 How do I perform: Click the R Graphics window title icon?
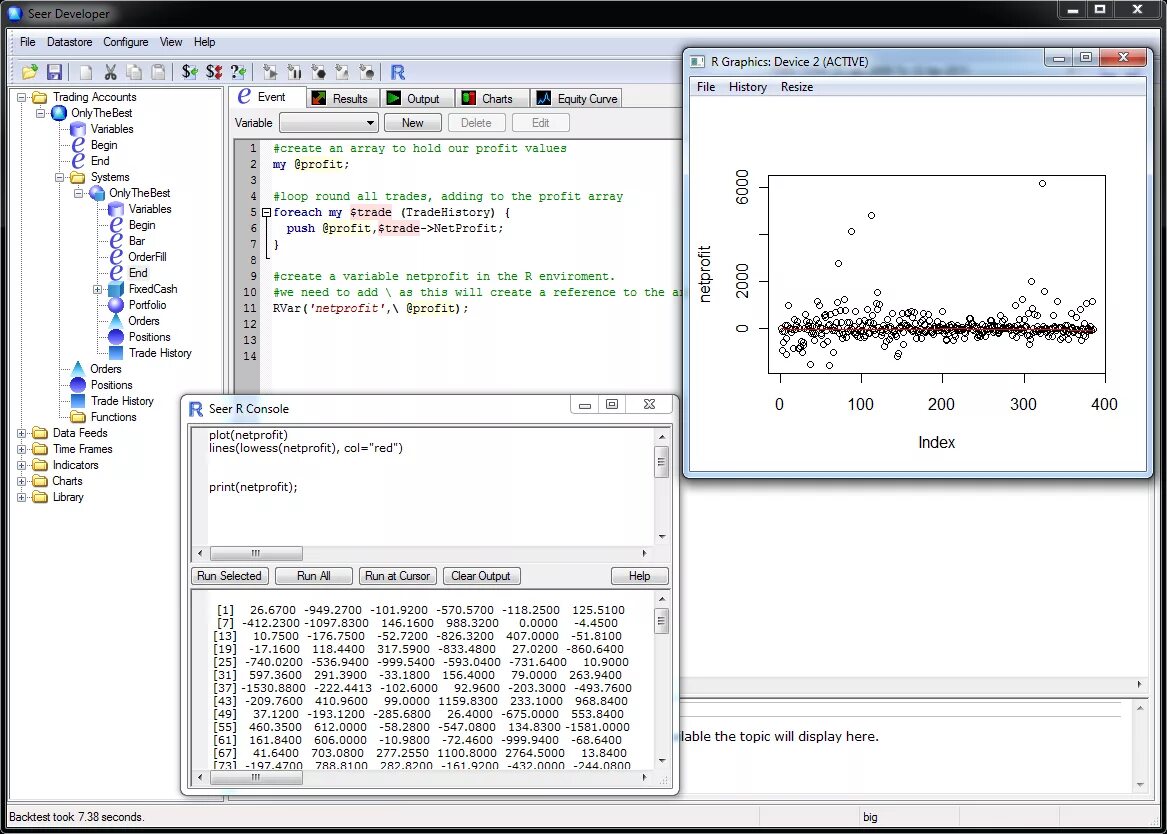(x=697, y=61)
